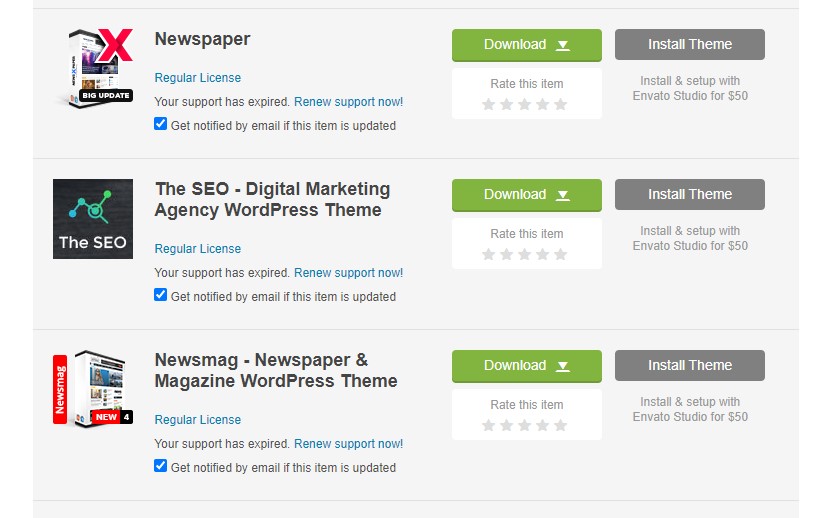Rate Newspaper four stars
Image resolution: width=813 pixels, height=518 pixels.
542,104
